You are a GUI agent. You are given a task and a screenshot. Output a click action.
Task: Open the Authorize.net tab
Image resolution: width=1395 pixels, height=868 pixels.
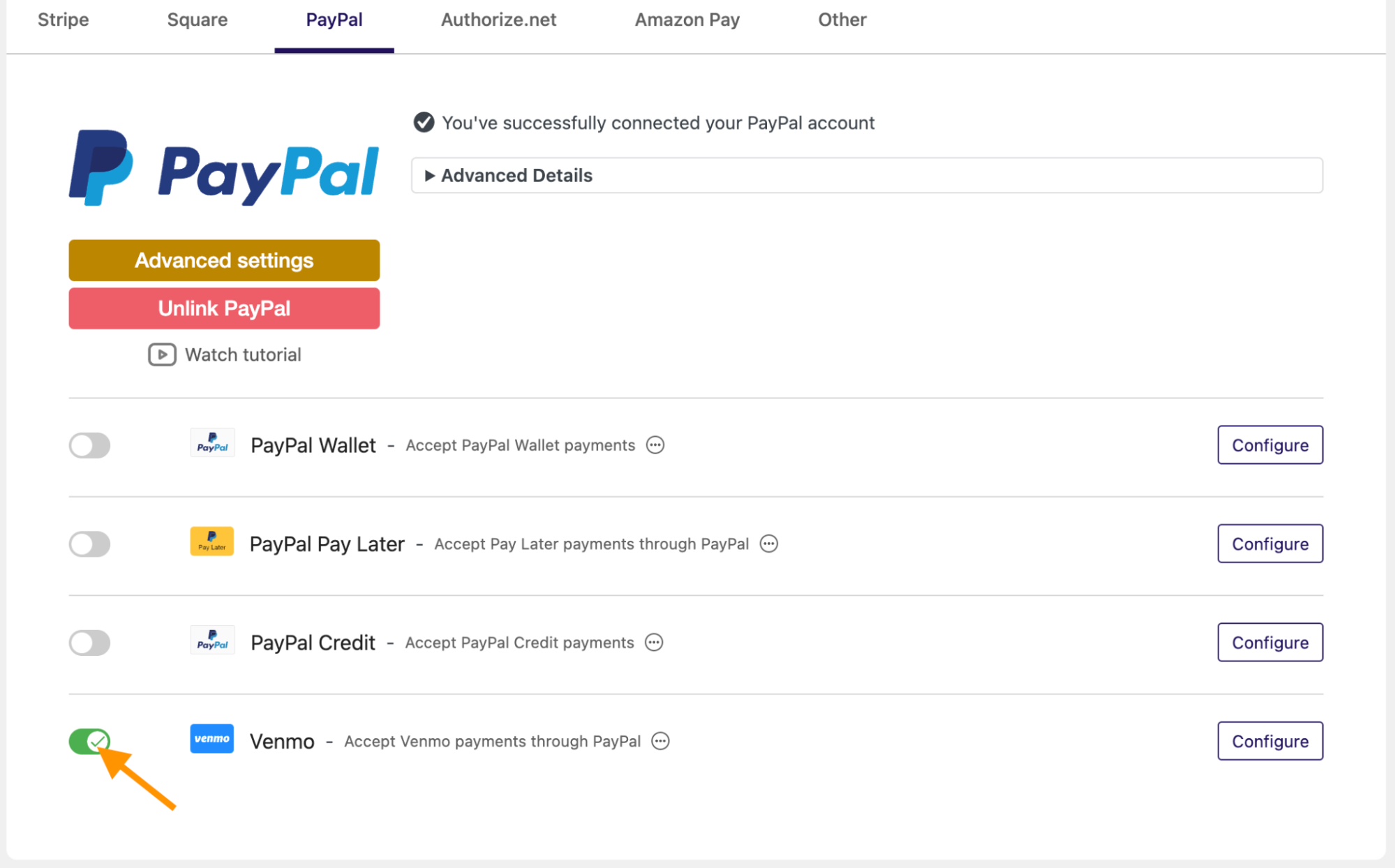click(x=498, y=20)
